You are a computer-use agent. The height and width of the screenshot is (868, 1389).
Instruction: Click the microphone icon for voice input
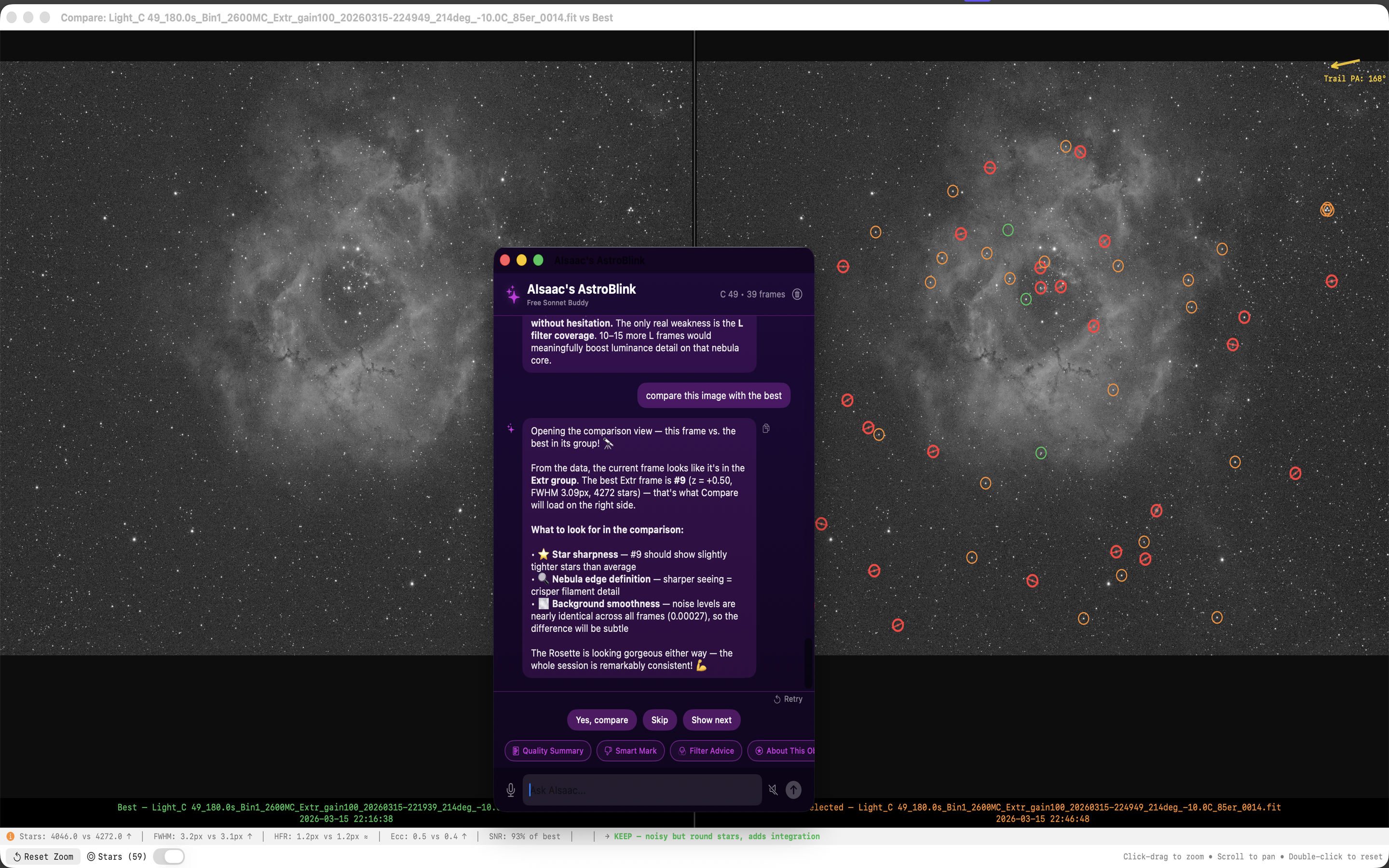point(510,789)
